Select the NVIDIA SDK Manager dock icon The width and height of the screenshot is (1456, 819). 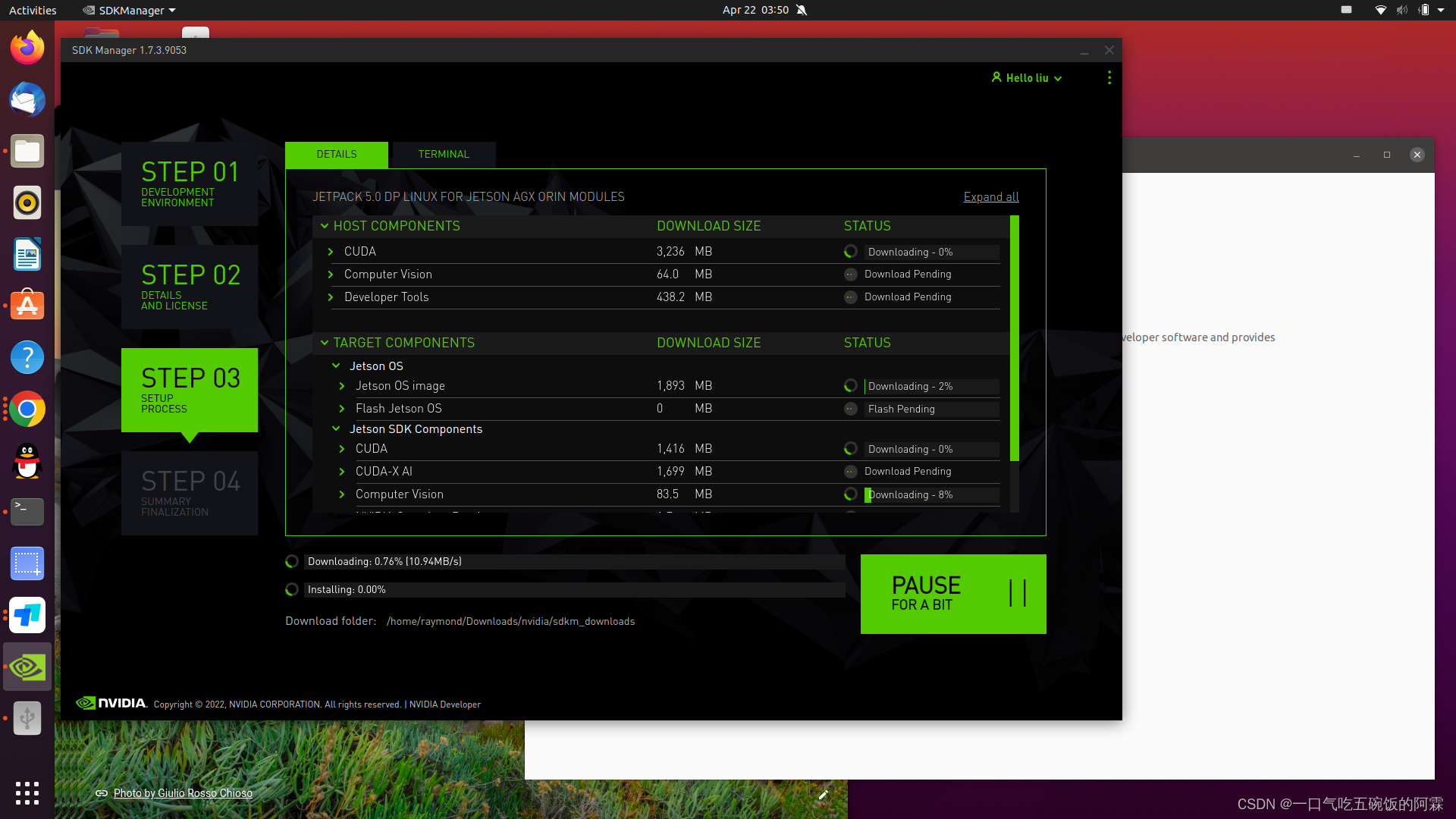point(27,667)
